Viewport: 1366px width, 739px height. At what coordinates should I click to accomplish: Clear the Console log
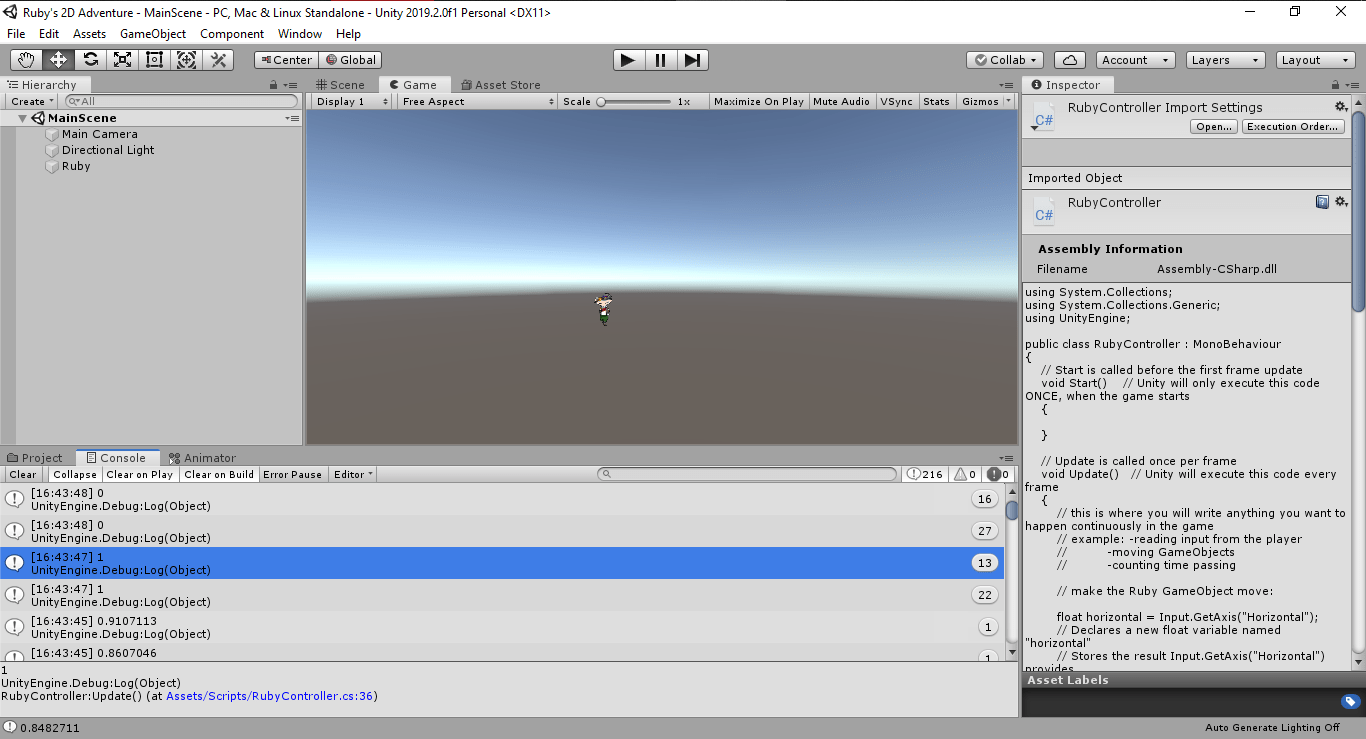pos(23,474)
